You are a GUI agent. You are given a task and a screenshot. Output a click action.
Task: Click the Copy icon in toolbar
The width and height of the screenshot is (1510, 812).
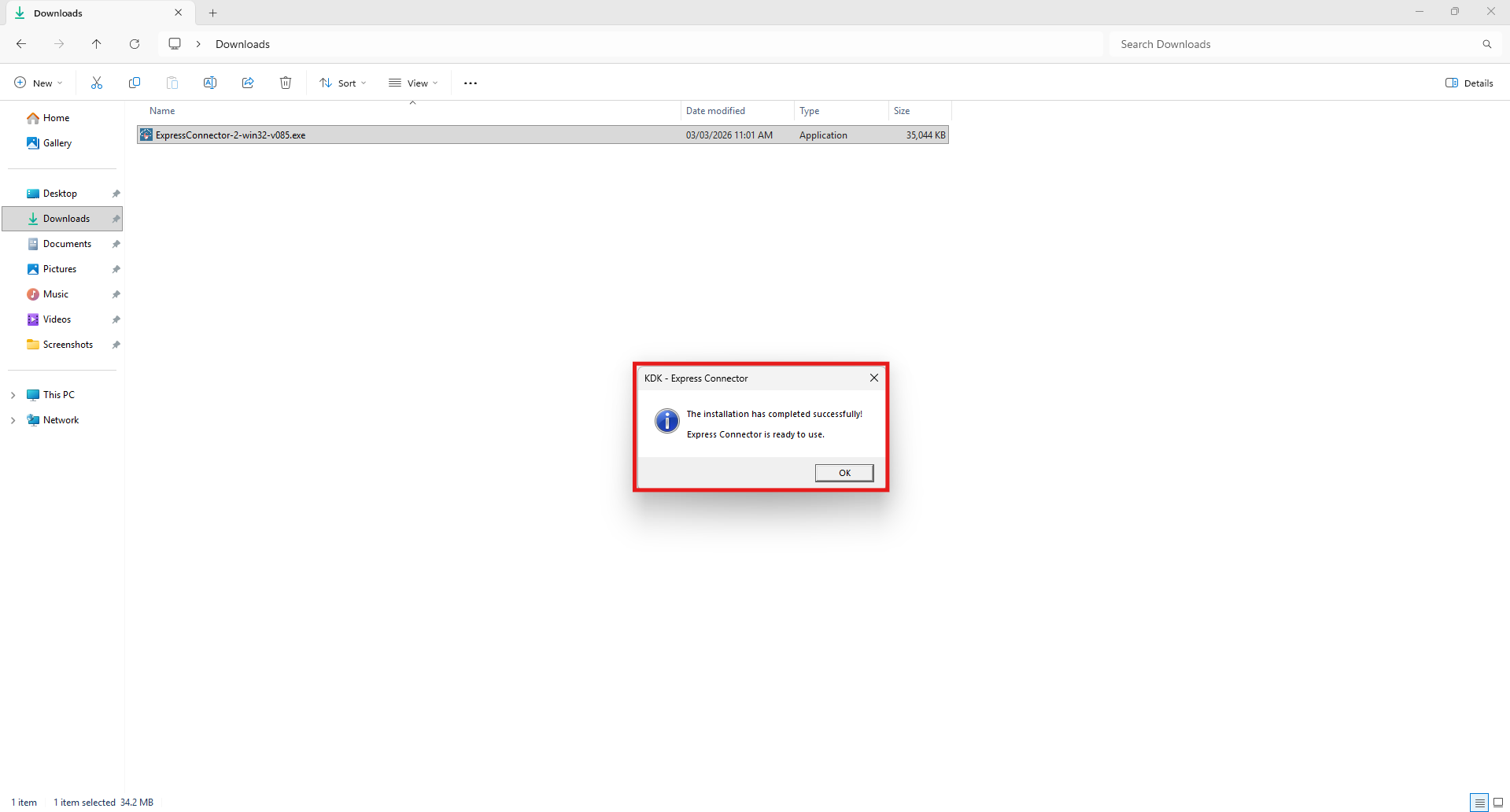[x=135, y=83]
